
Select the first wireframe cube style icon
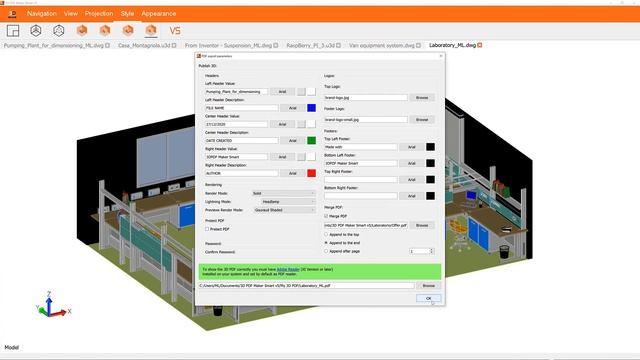point(36,31)
